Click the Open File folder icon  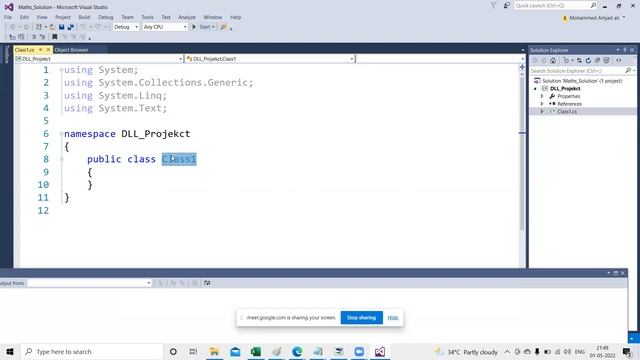pos(52,27)
